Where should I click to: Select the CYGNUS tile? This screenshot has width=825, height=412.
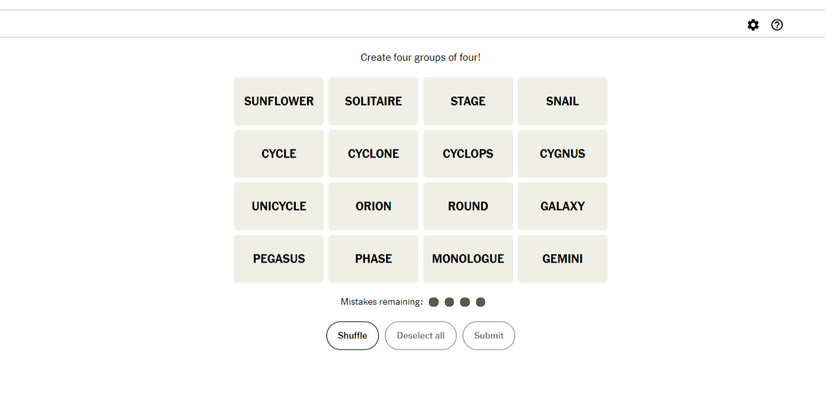click(562, 154)
